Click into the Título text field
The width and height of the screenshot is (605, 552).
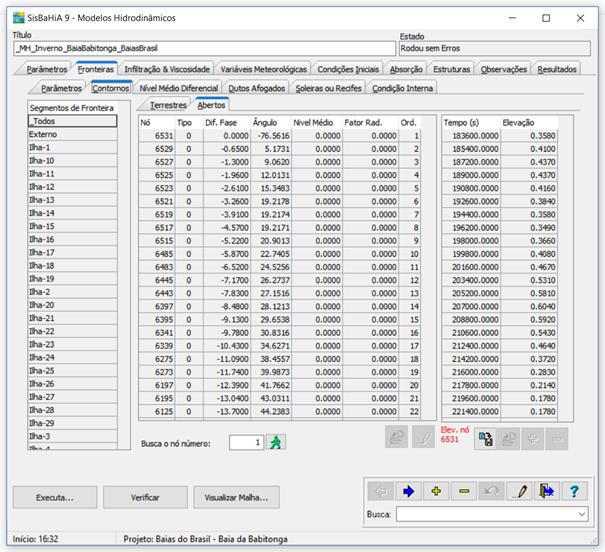(204, 49)
